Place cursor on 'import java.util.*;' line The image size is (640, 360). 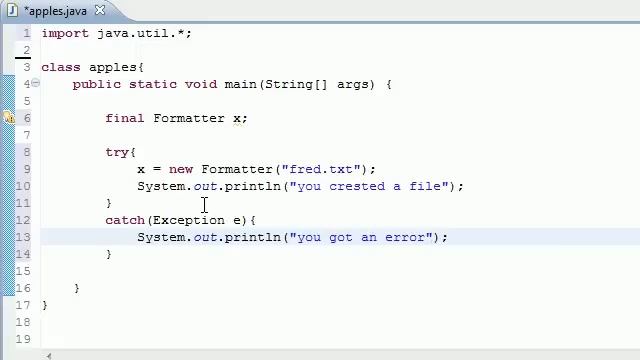pos(116,33)
